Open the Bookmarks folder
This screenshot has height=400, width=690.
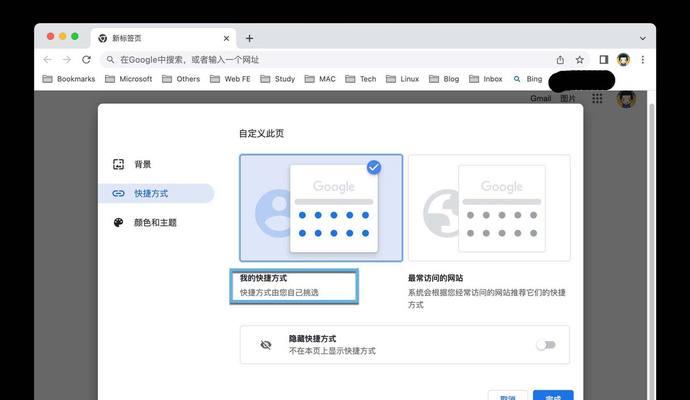[69, 79]
